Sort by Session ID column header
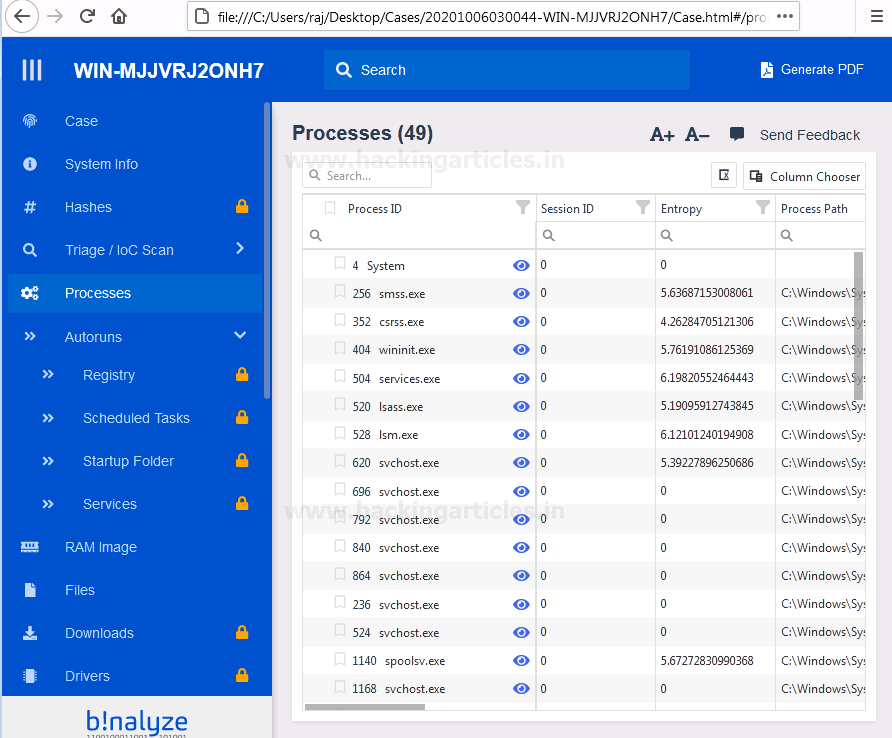Screen dimensions: 892x738 (567, 209)
